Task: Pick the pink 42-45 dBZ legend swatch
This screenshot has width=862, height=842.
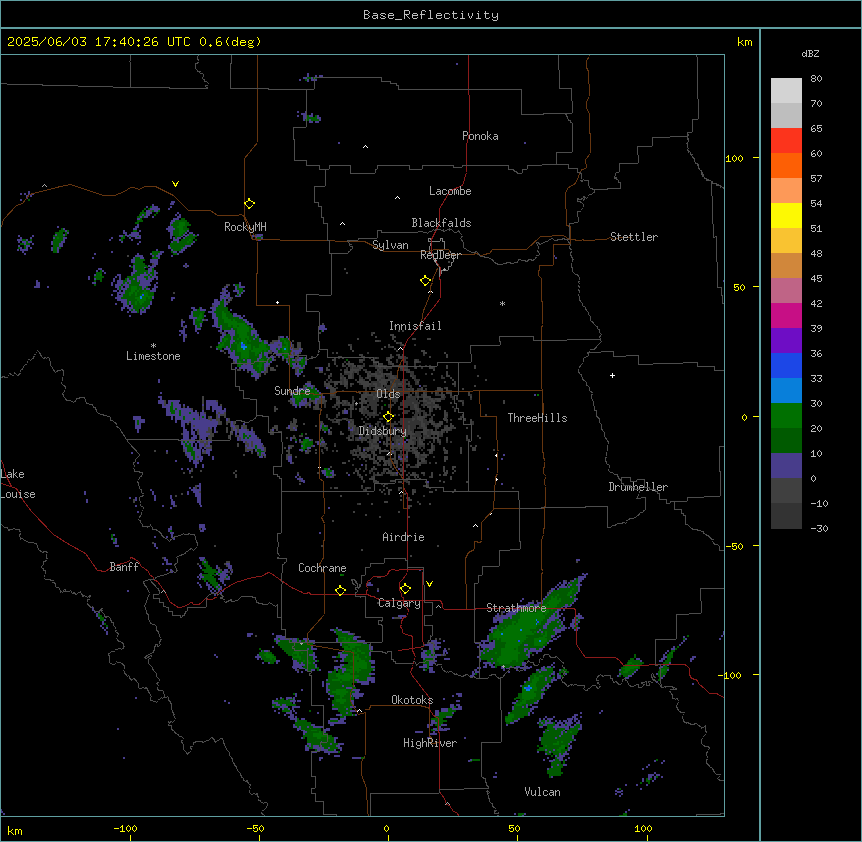Action: click(x=786, y=291)
